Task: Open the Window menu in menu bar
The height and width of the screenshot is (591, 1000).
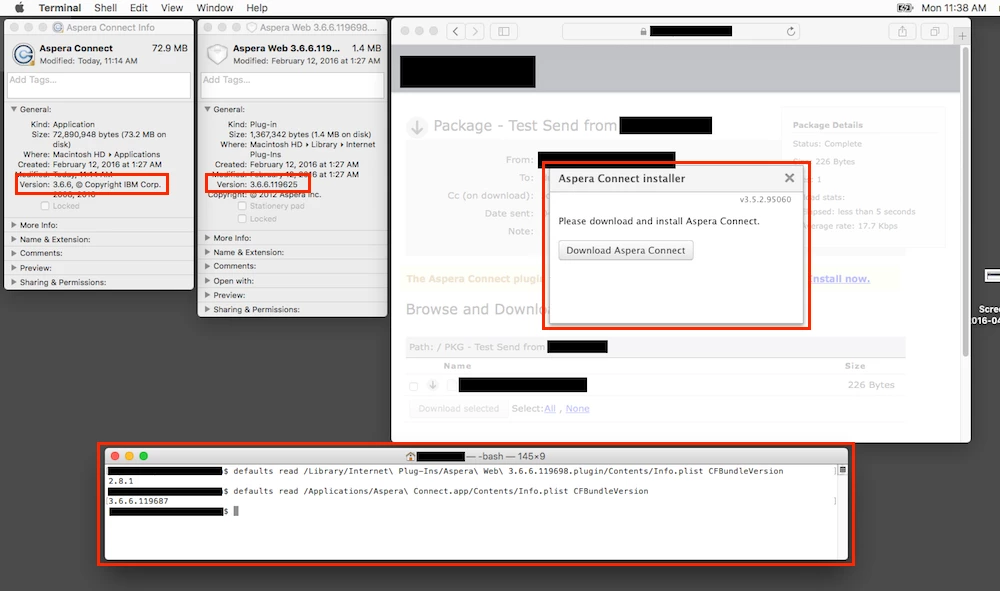Action: tap(214, 8)
